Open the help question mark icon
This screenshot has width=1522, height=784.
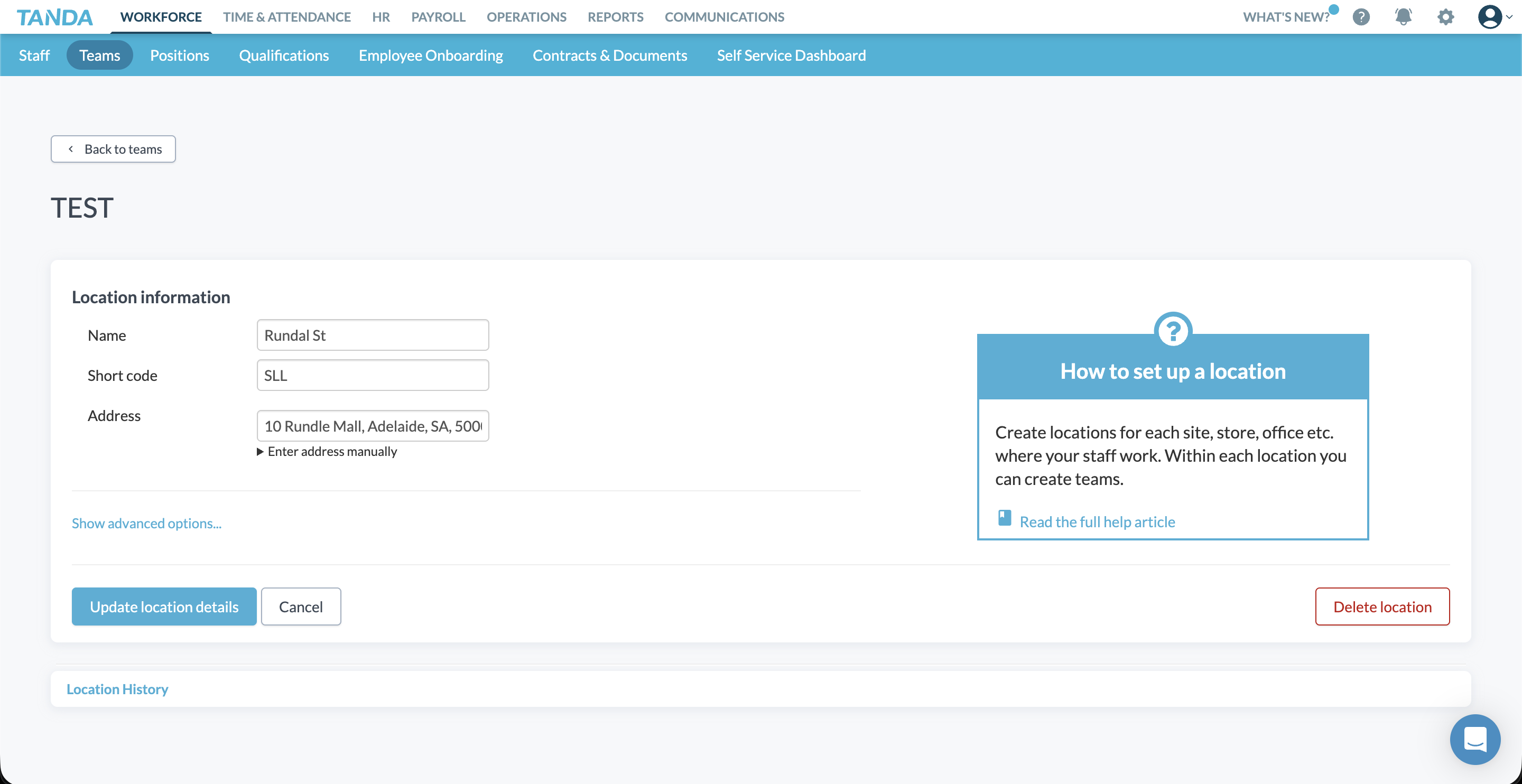coord(1361,17)
